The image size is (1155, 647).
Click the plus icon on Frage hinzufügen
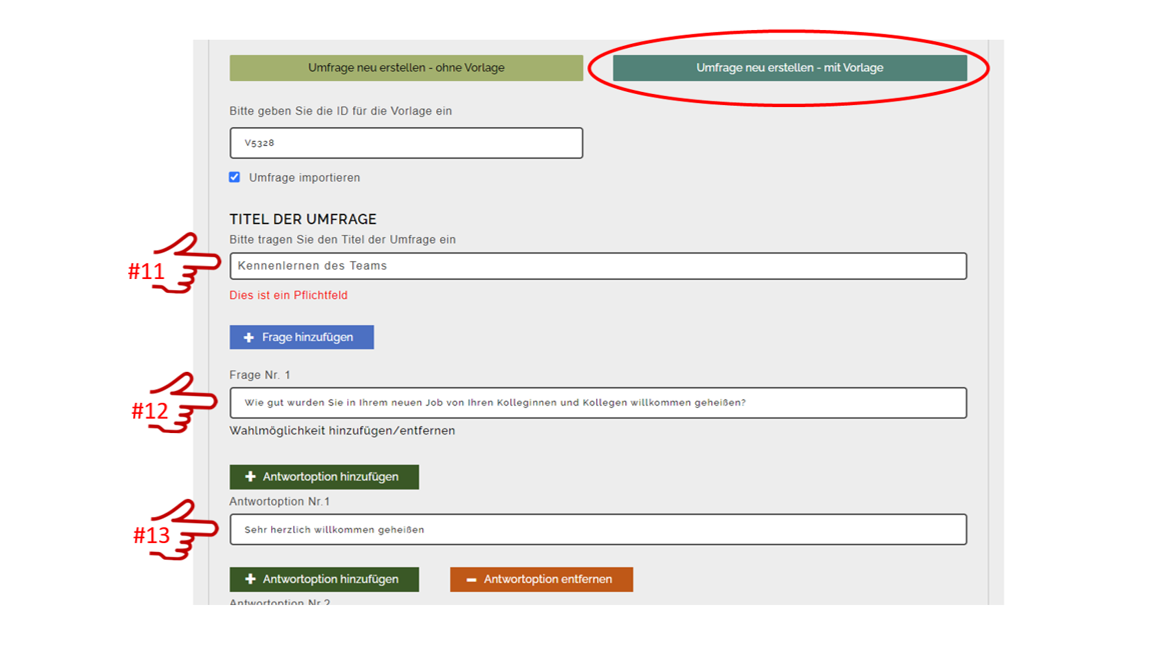(x=249, y=338)
